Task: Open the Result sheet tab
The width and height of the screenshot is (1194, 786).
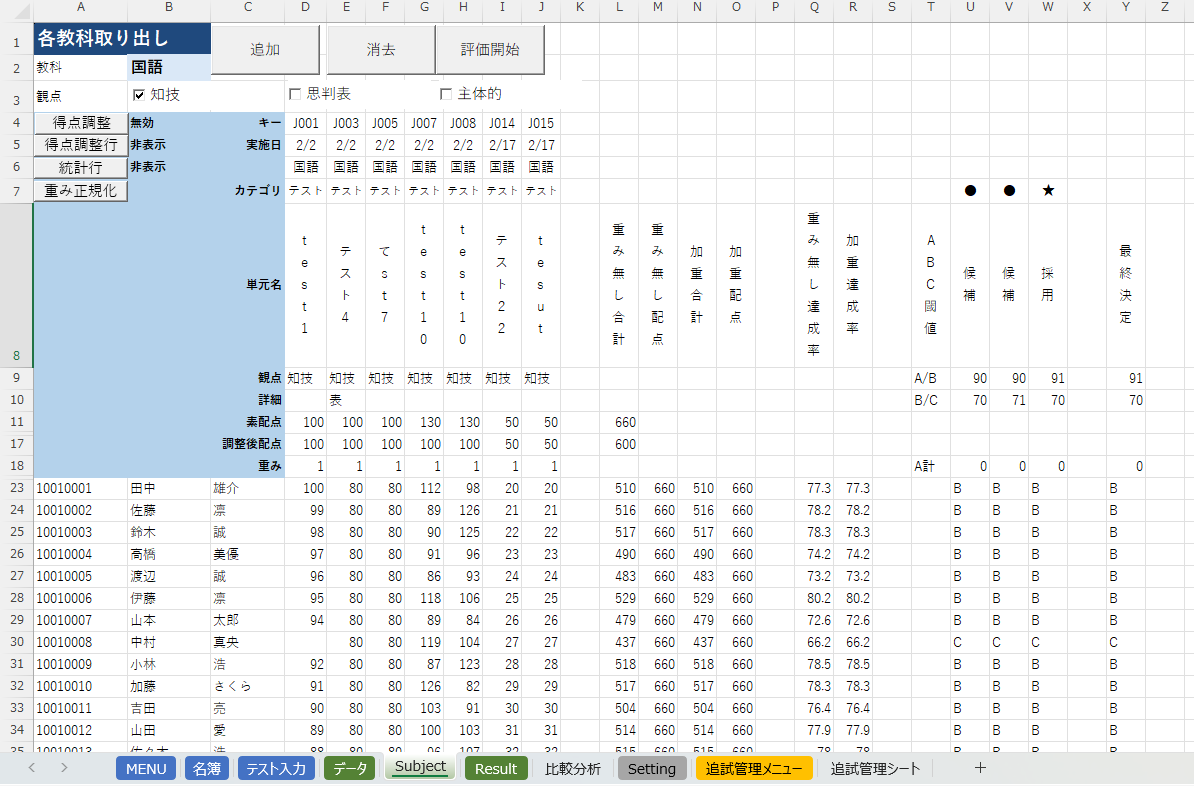Action: point(496,768)
